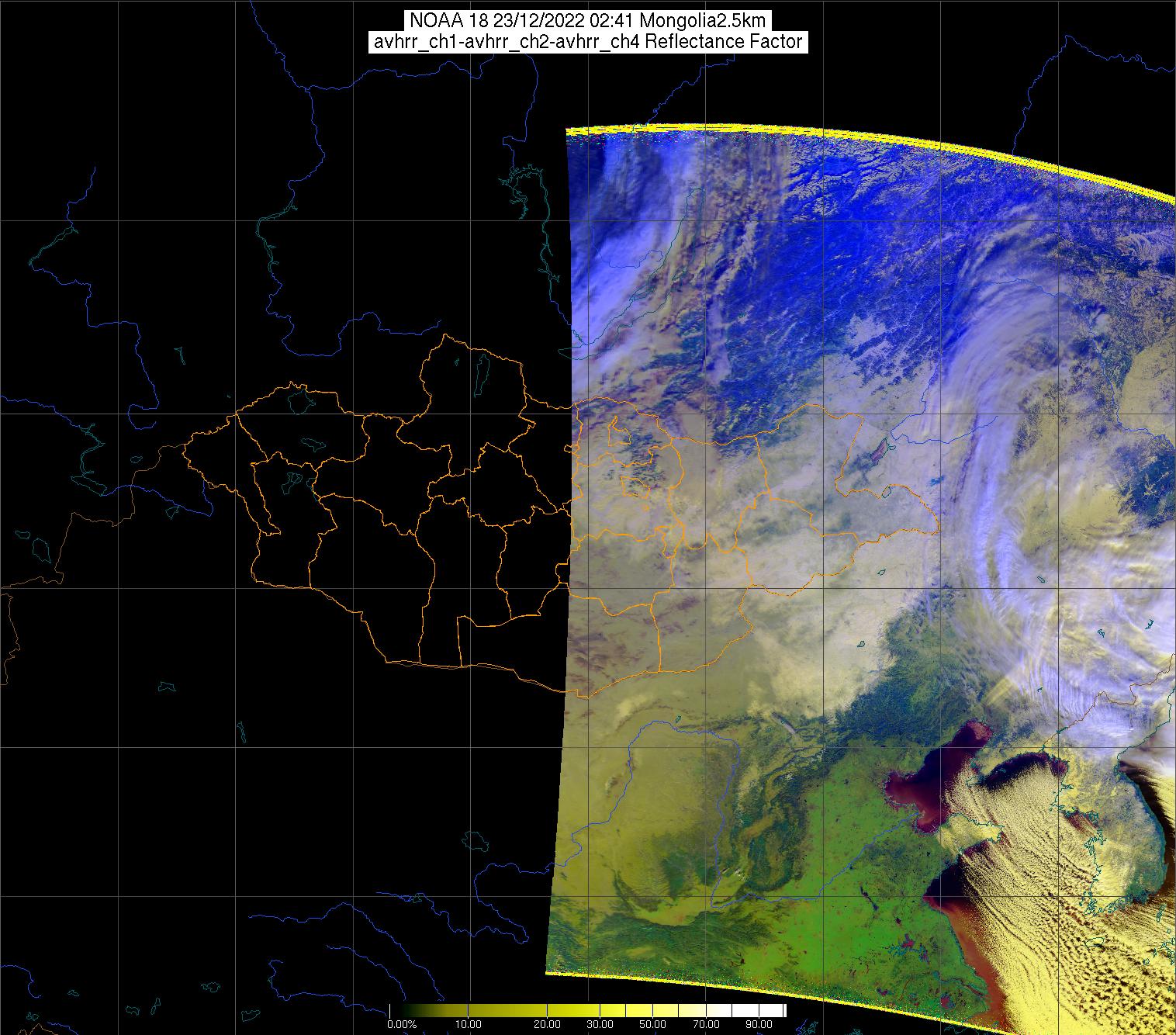The image size is (1176, 1035).
Task: Click the "10.00" scale label
Action: 469,1025
